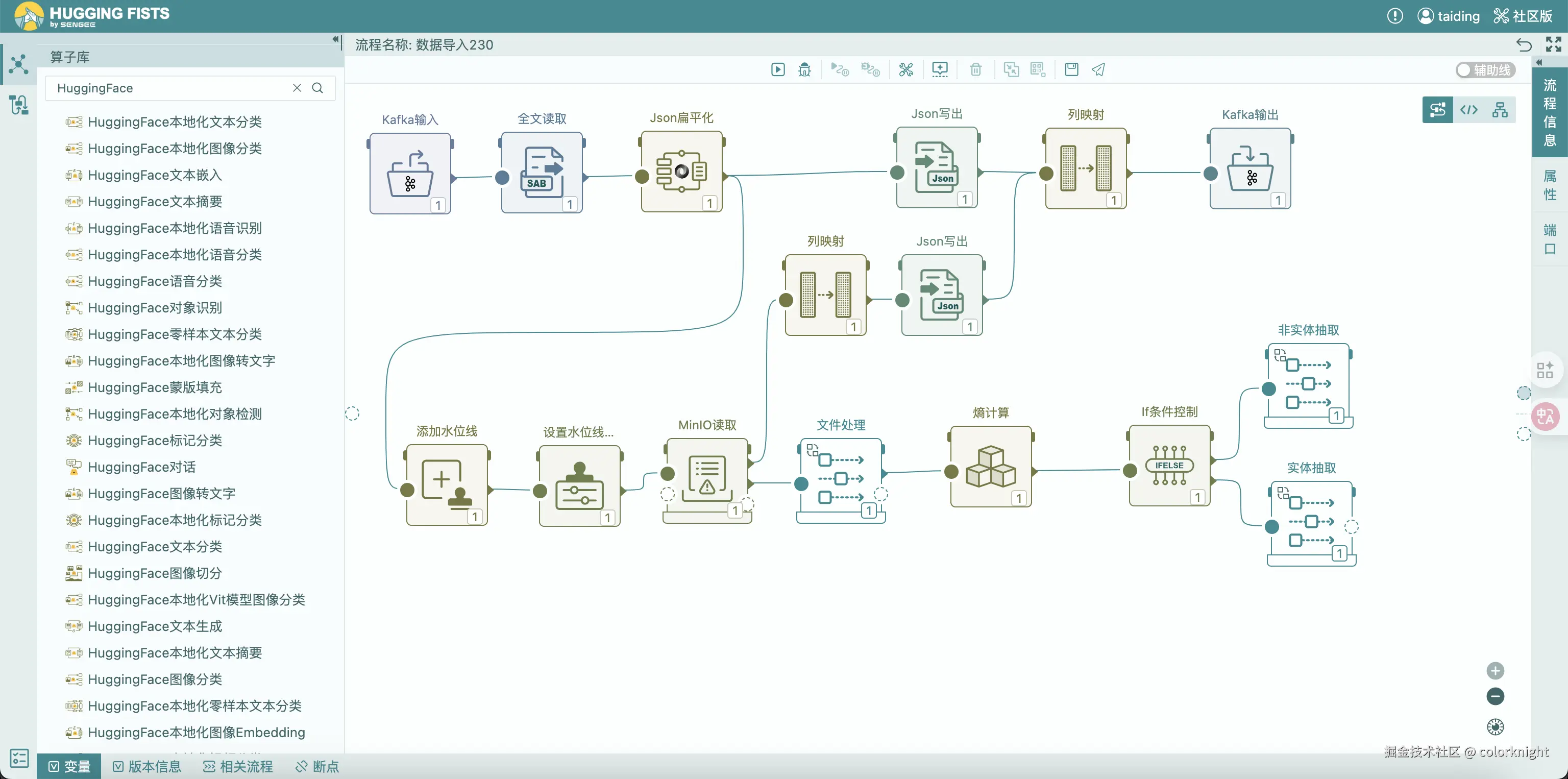Image resolution: width=1568 pixels, height=779 pixels.
Task: Clear the HuggingFace search field with the X
Action: click(x=297, y=88)
